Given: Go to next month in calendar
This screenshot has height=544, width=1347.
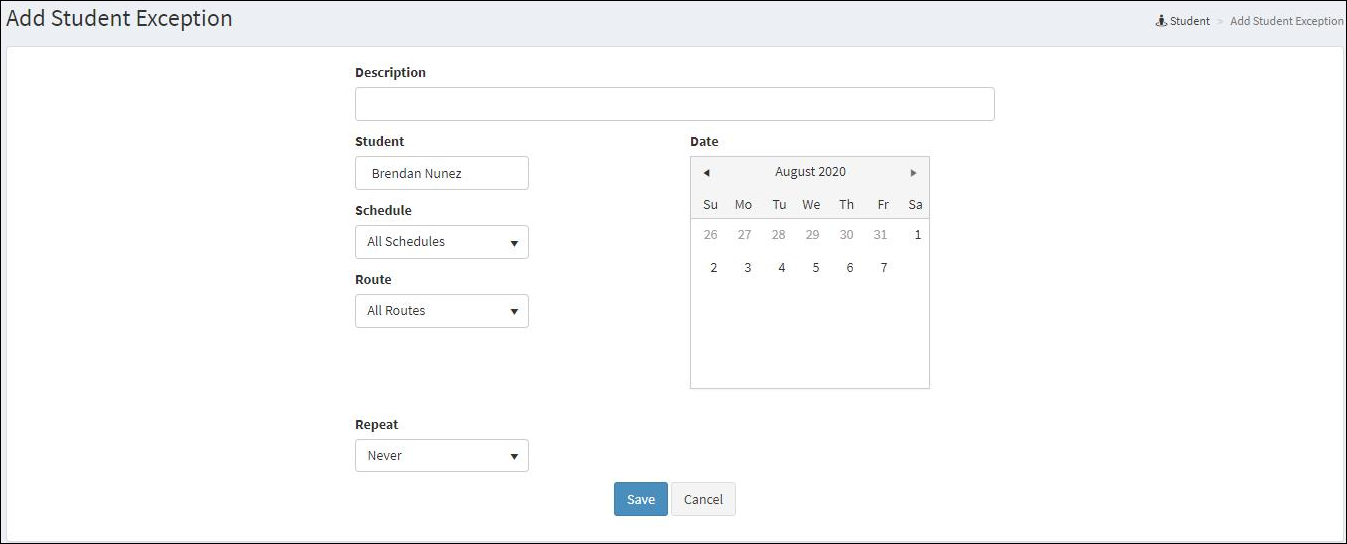Looking at the screenshot, I should point(913,172).
